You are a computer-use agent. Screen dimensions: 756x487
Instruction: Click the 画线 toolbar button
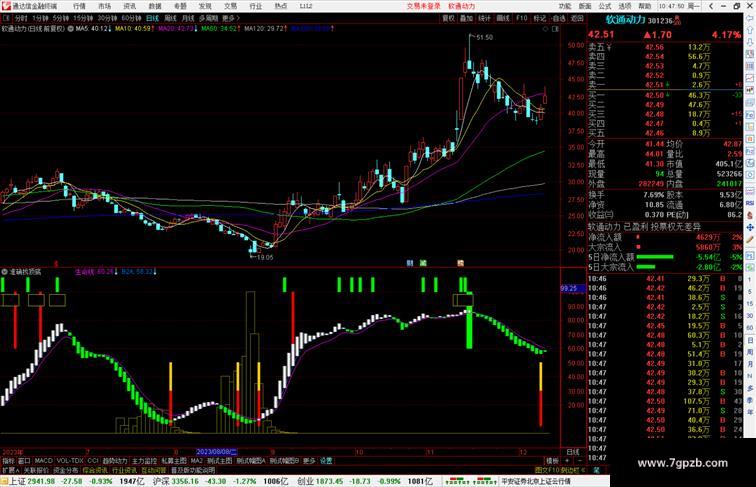coord(503,18)
